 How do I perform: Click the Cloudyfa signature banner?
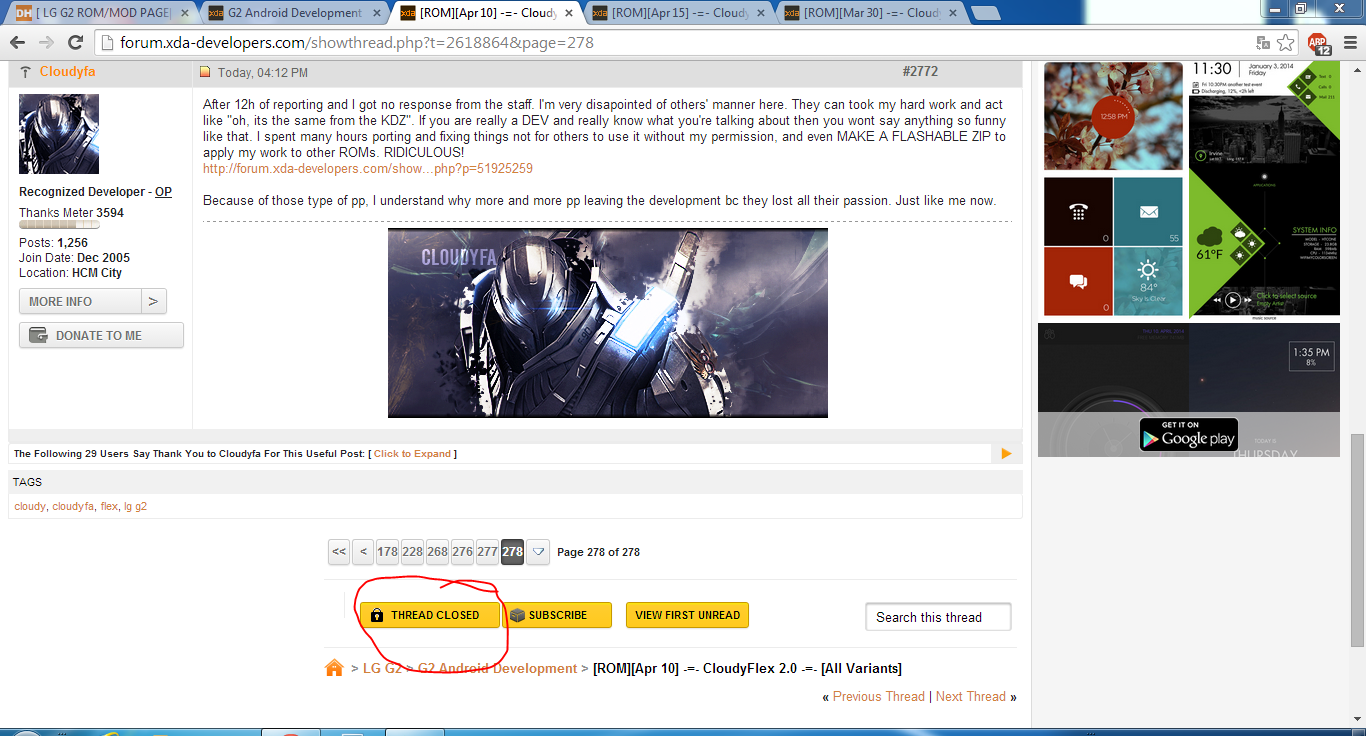[x=608, y=323]
